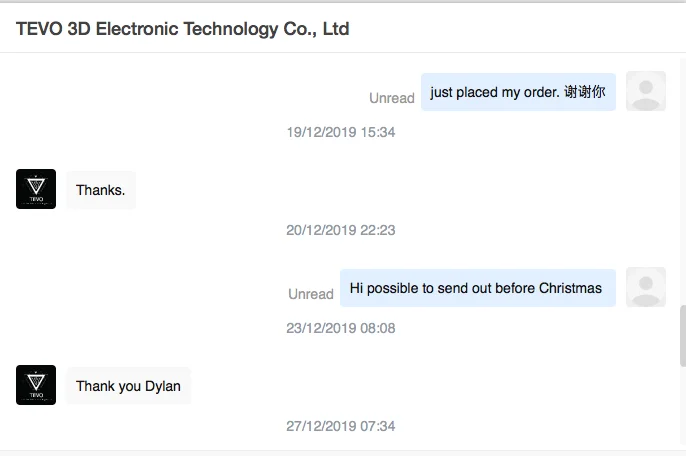Click the Unread status beside the Christmas message
686x456 pixels.
click(x=310, y=294)
